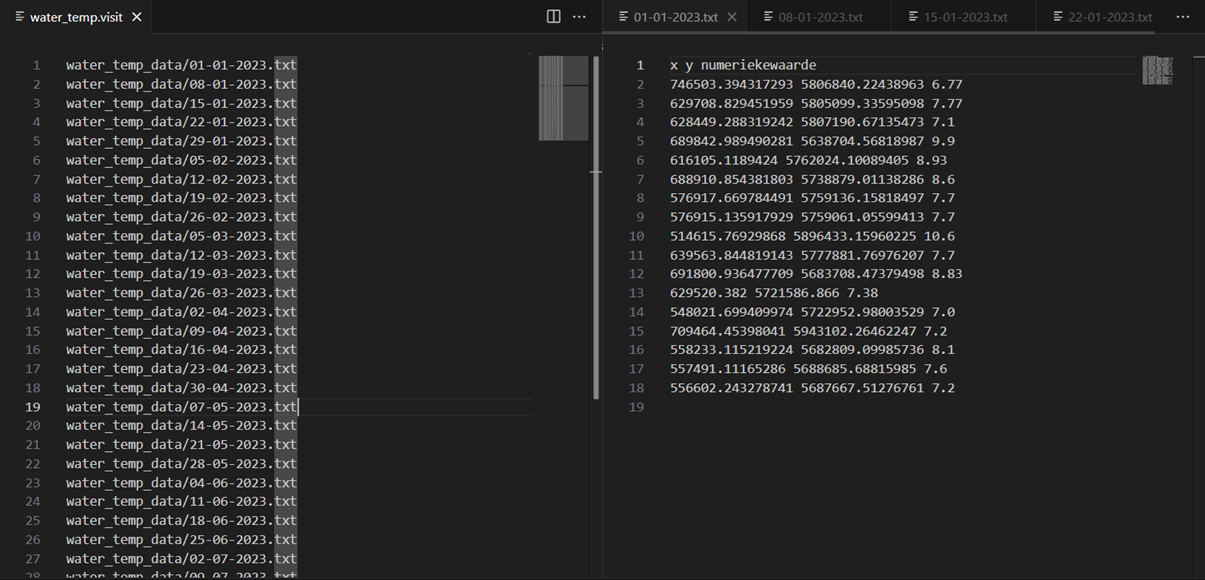Click file icon on 08-01-2023.txt tab
Viewport: 1205px width, 580px height.
(768, 17)
